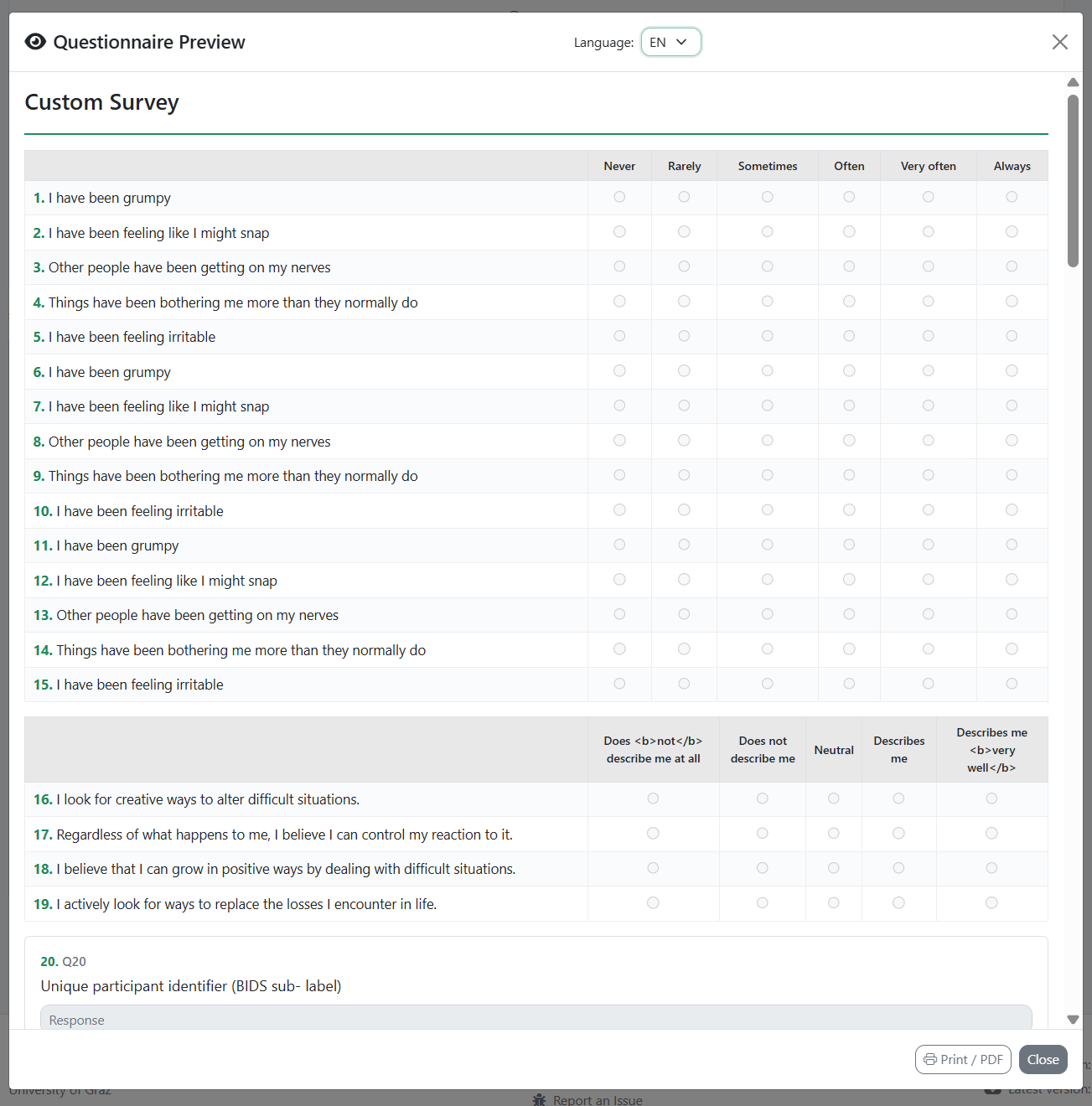Image resolution: width=1092 pixels, height=1106 pixels.
Task: Open the Language EN dropdown
Action: (x=670, y=42)
